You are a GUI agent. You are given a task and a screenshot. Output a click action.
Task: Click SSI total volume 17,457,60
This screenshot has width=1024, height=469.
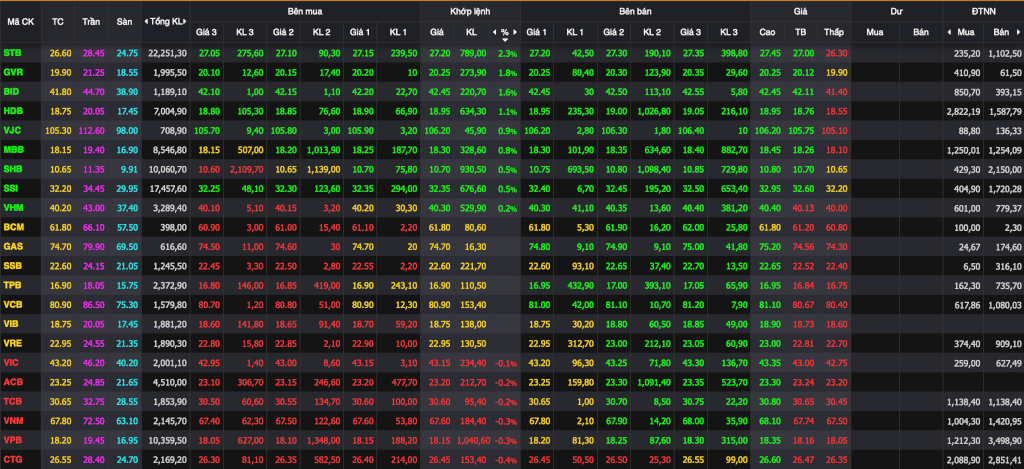click(x=167, y=189)
